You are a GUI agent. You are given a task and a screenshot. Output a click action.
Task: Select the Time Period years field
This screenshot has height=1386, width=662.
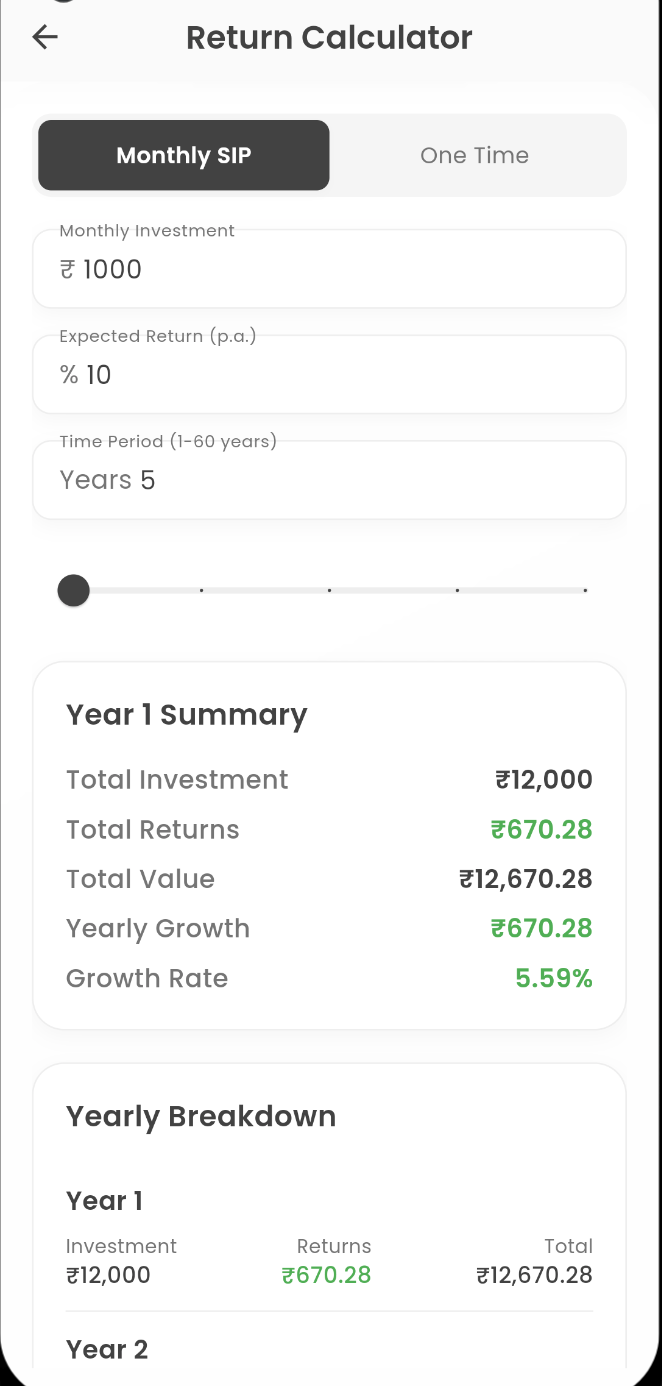click(330, 481)
